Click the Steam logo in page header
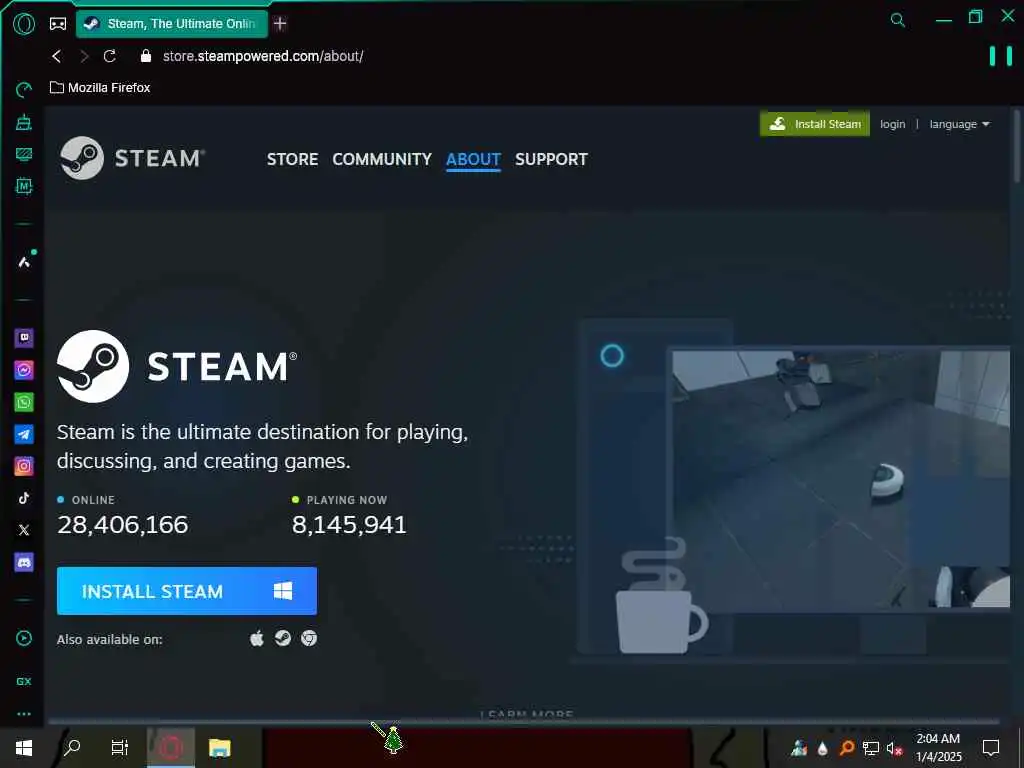Screen dimensions: 1024x768 [x=133, y=158]
